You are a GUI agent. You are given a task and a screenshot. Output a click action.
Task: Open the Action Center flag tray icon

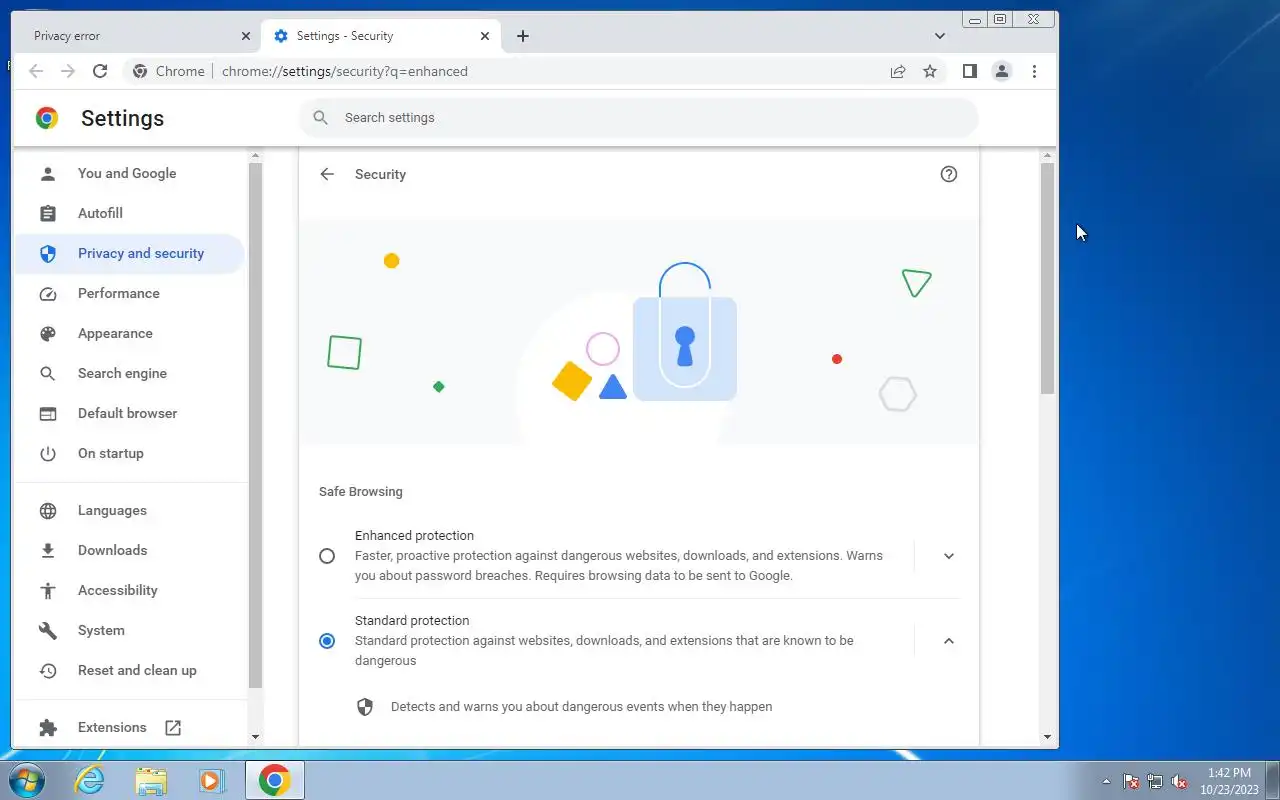1131,781
